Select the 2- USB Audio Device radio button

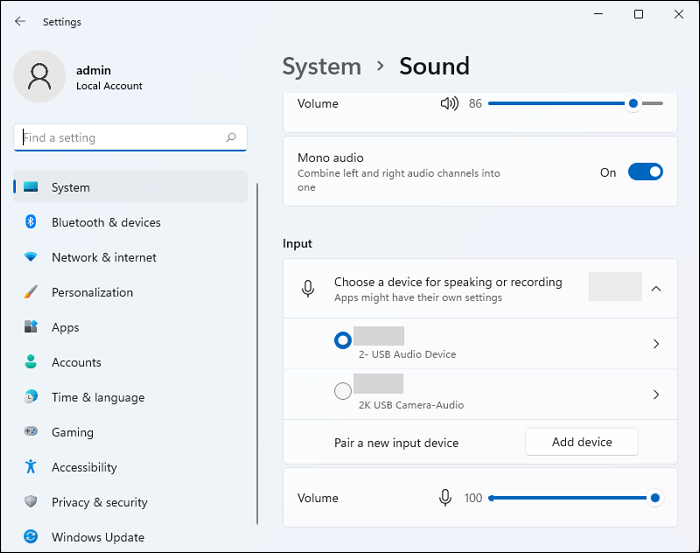(x=343, y=341)
